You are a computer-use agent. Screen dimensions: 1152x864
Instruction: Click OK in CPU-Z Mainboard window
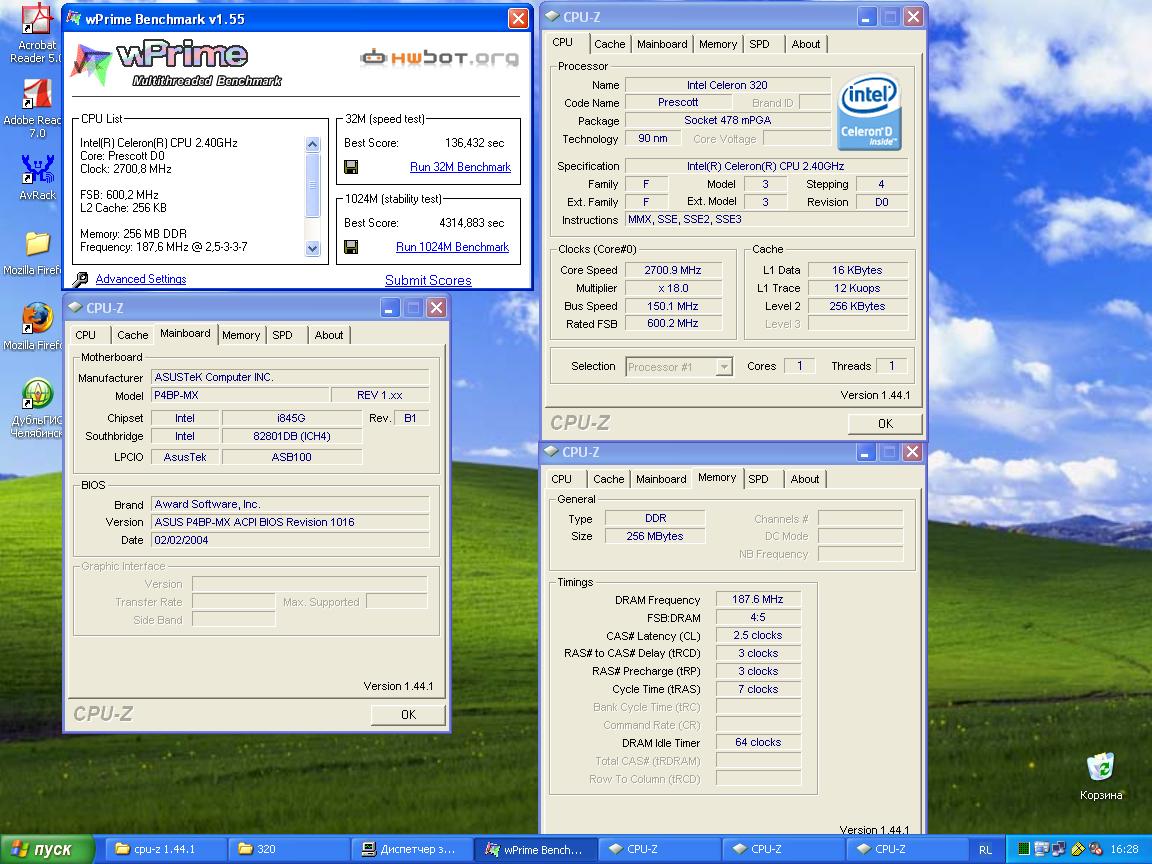tap(408, 715)
